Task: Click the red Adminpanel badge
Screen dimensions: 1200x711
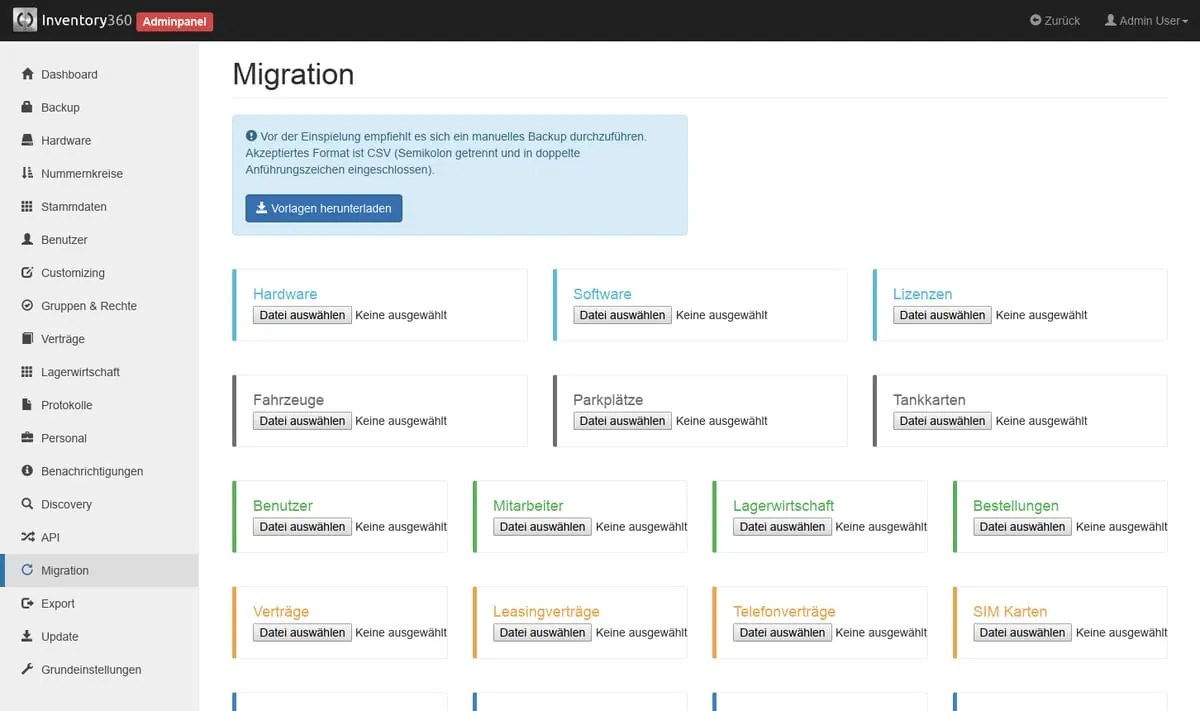Action: coord(174,21)
